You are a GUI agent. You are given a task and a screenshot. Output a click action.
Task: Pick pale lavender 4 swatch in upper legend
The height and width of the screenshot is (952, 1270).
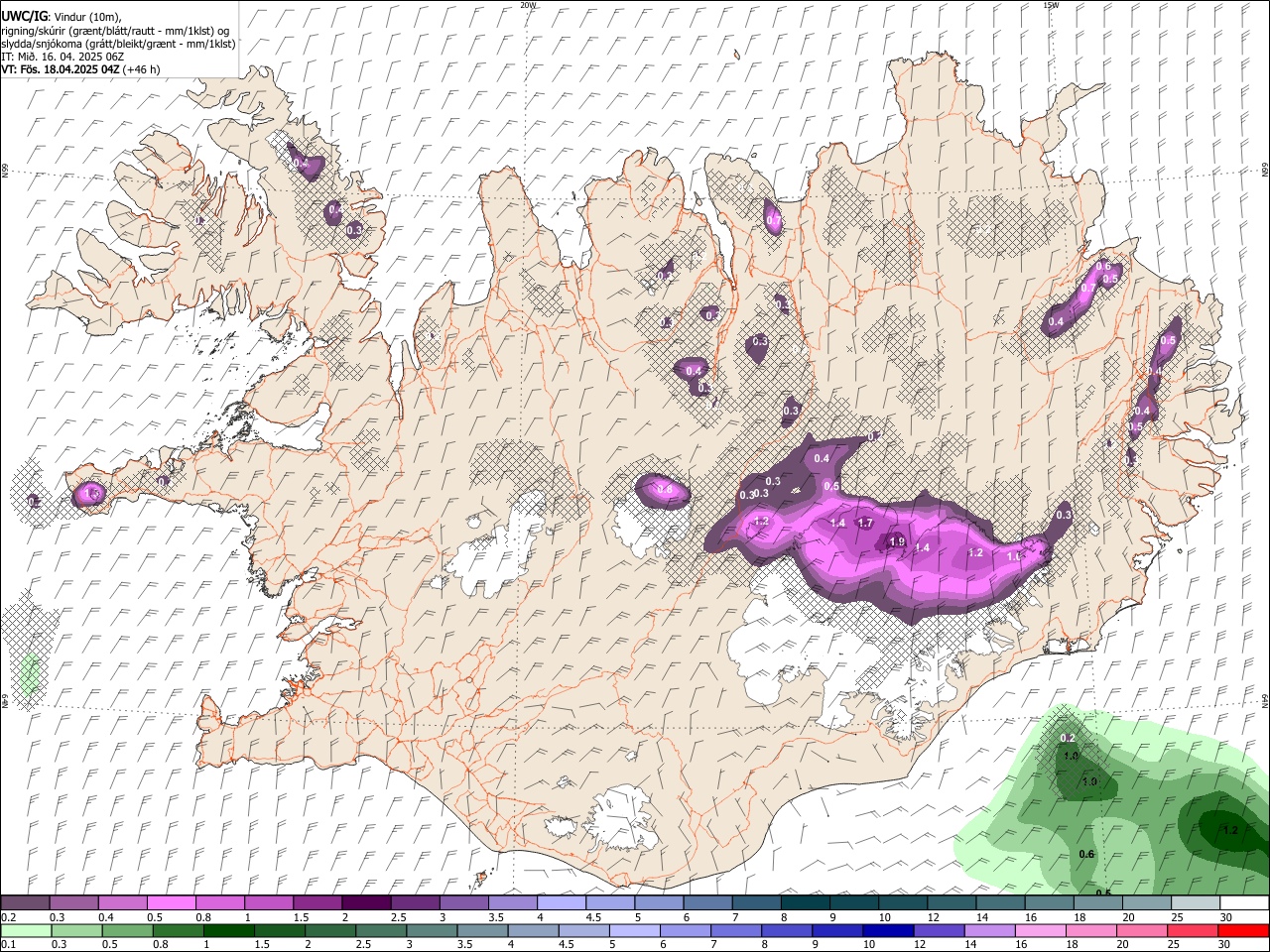tap(561, 903)
